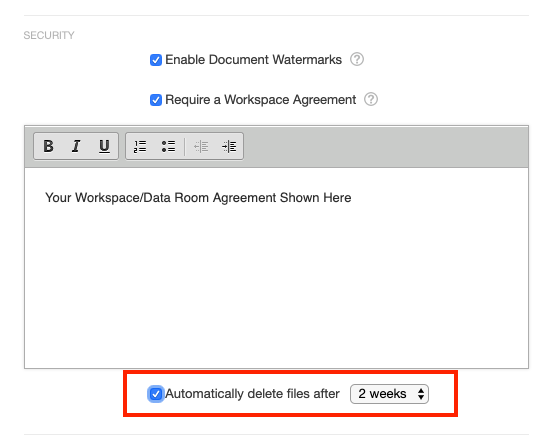The width and height of the screenshot is (549, 446).
Task: Apply italic formatting with the I button
Action: (76, 146)
